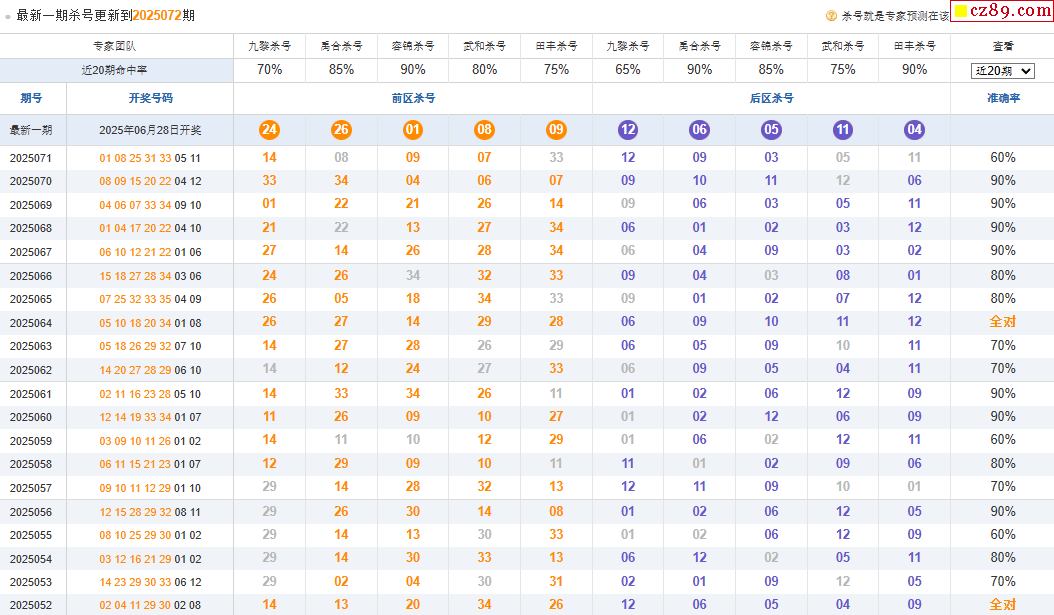The image size is (1054, 615).
Task: Click winning numbers 06 10 12 21 22 01 06
Action: tap(150, 252)
